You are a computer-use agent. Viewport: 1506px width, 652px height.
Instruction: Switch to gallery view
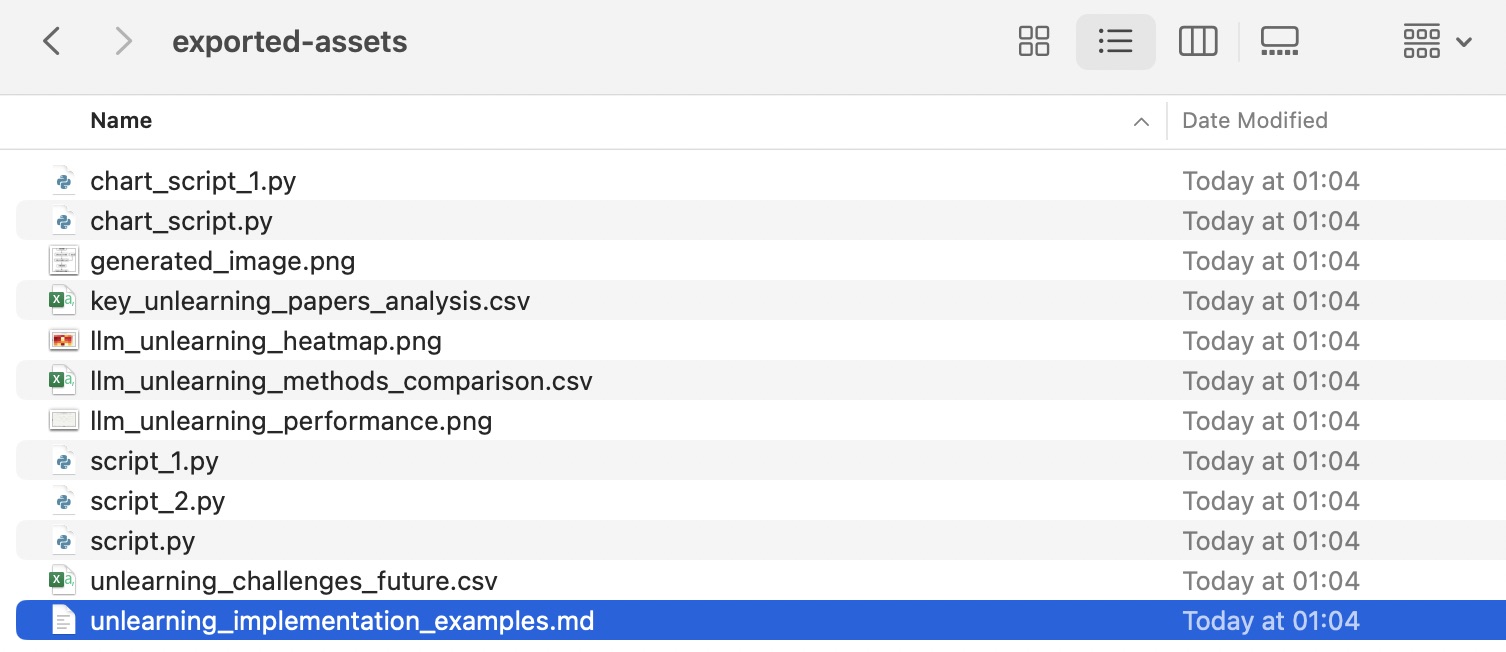pyautogui.click(x=1279, y=42)
